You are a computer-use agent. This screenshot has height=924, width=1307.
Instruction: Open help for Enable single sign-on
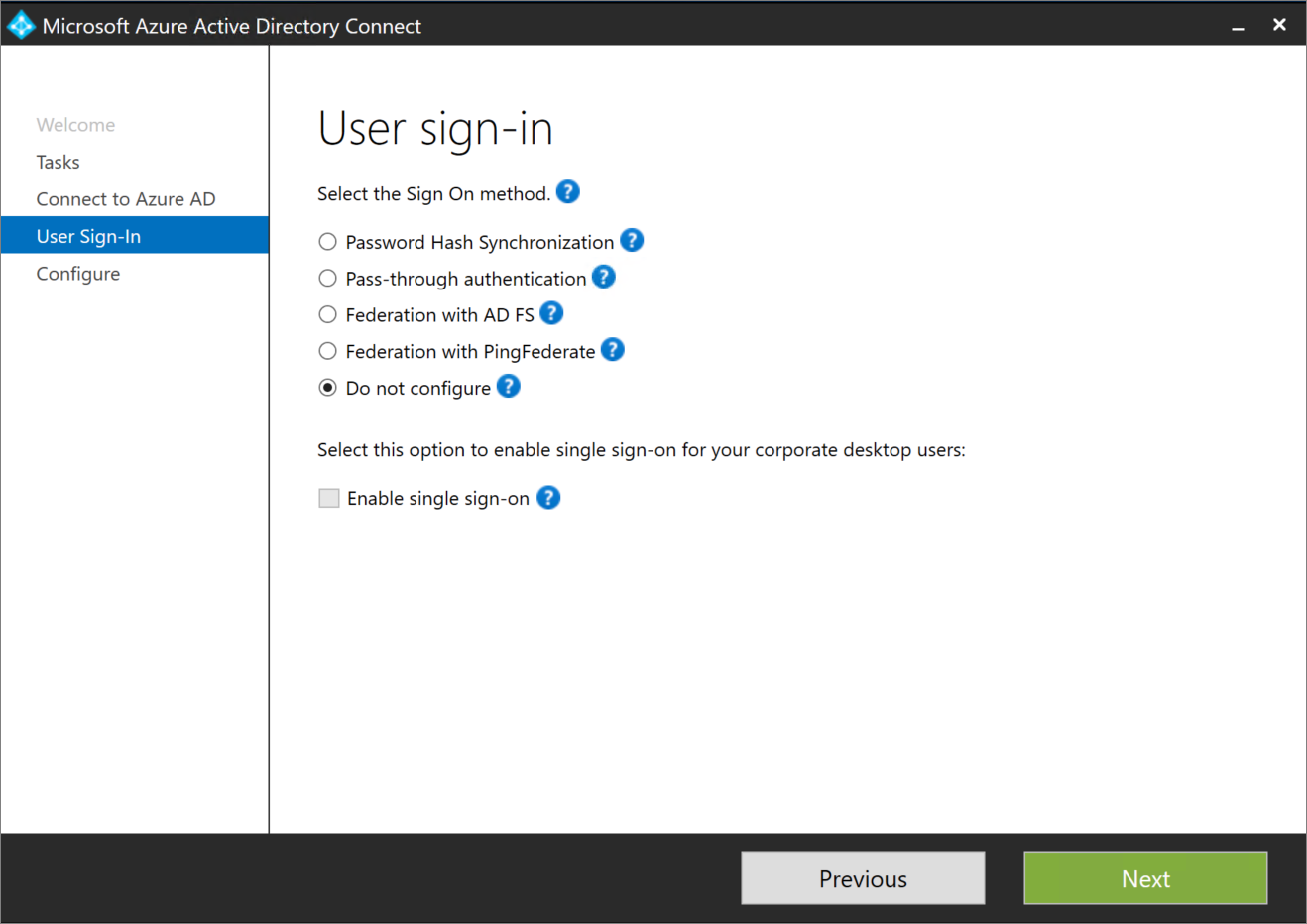click(547, 497)
